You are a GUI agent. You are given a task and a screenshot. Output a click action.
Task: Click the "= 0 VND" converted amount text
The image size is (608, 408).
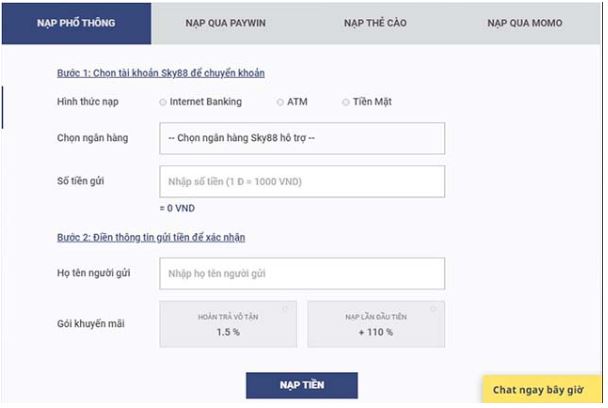point(180,208)
